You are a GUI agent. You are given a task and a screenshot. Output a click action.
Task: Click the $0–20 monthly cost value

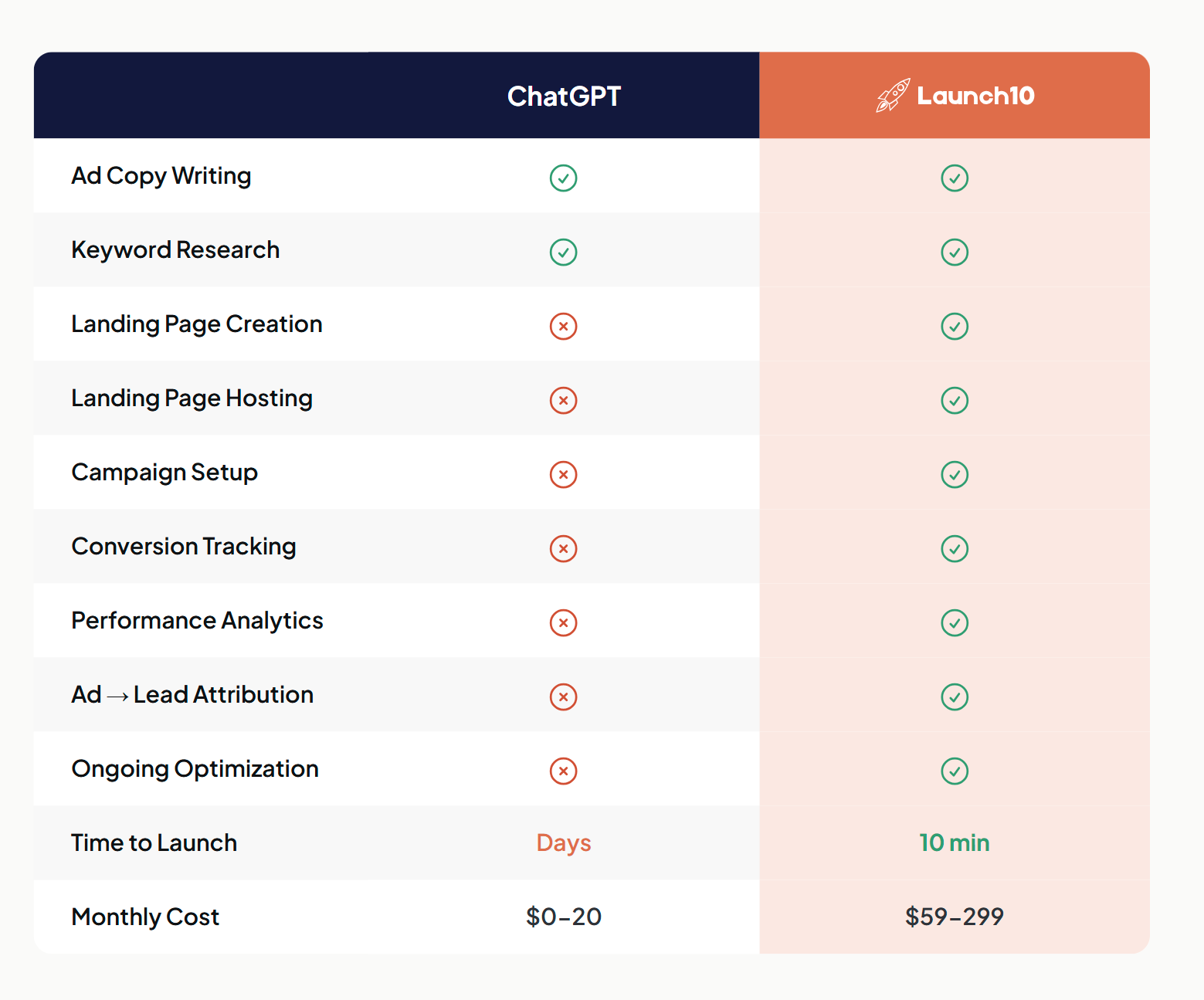pyautogui.click(x=564, y=917)
